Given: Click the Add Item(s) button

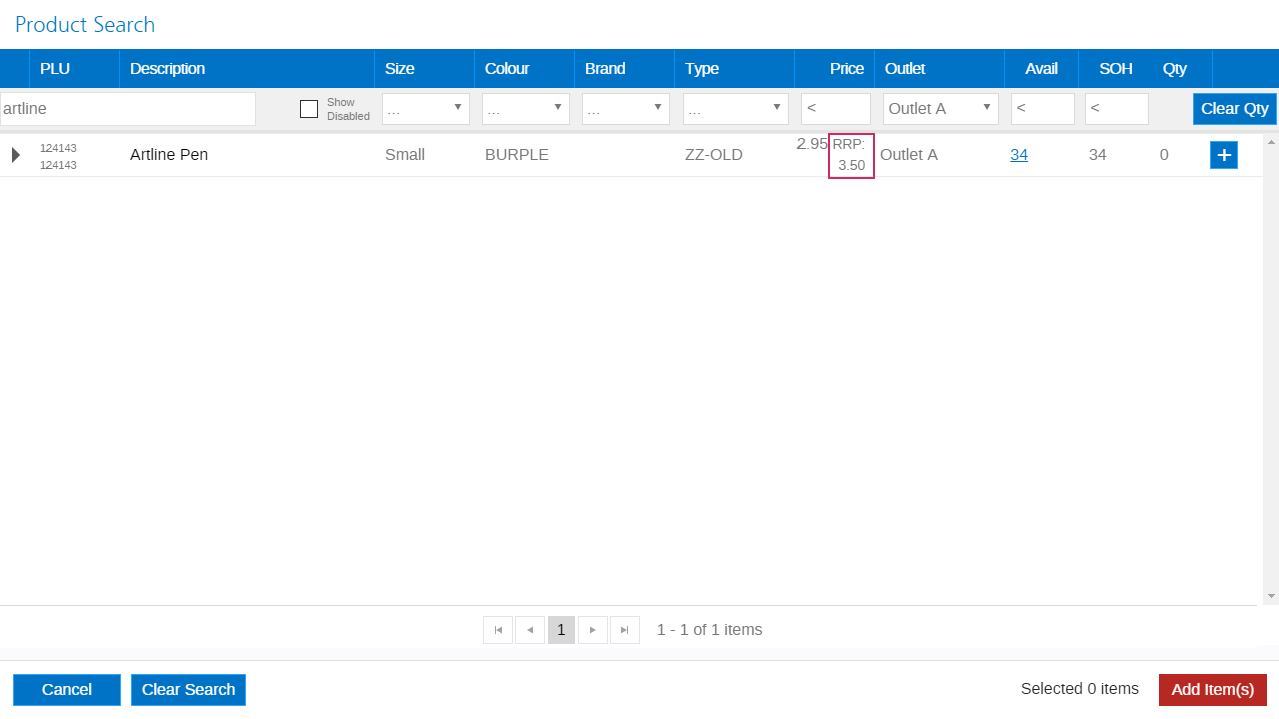Looking at the screenshot, I should 1213,690.
